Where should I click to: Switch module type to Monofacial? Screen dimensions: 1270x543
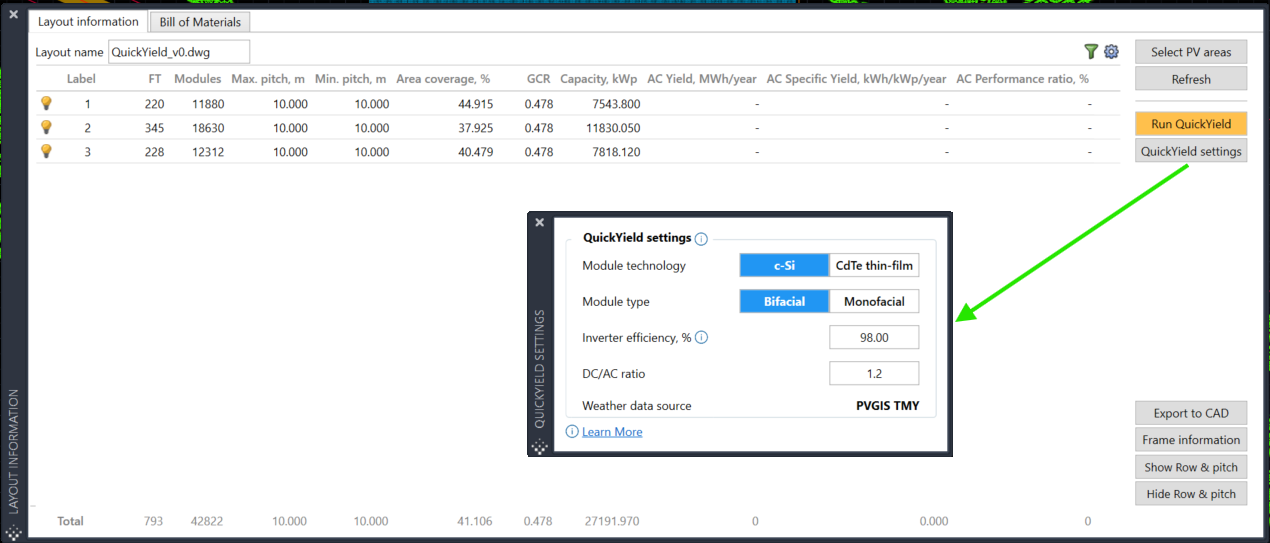click(x=874, y=302)
